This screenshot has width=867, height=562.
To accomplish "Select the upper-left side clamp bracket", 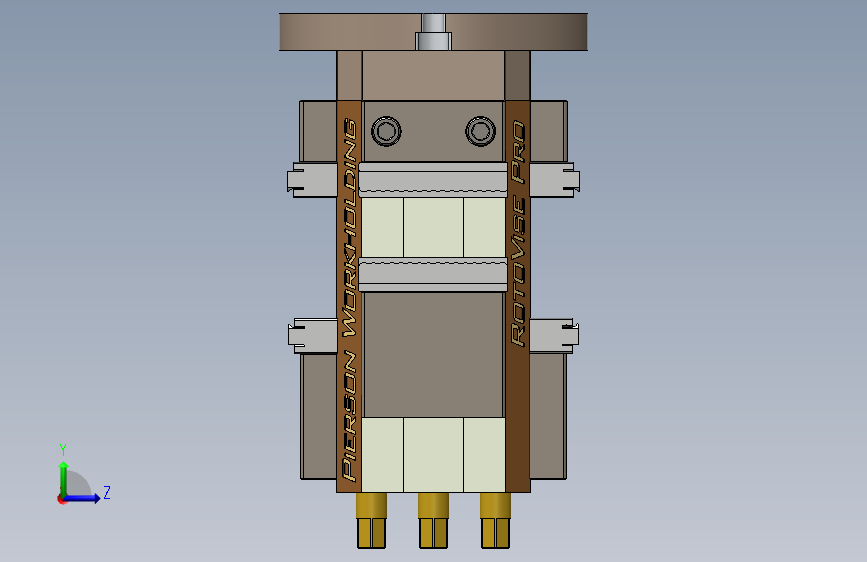I will (312, 180).
